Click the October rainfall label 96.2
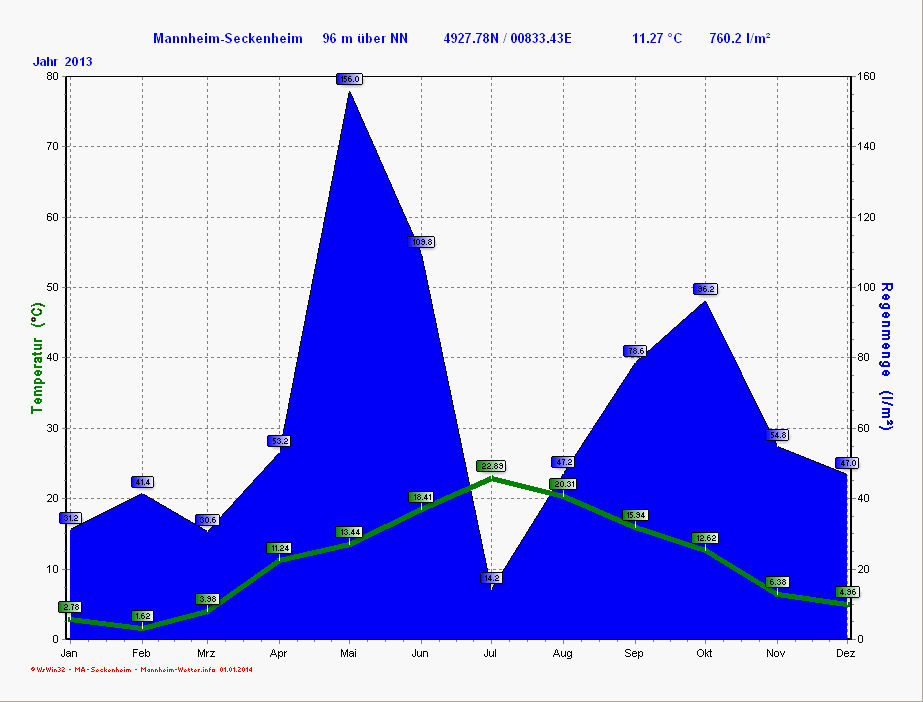Screen dimensions: 923x702 click(706, 289)
